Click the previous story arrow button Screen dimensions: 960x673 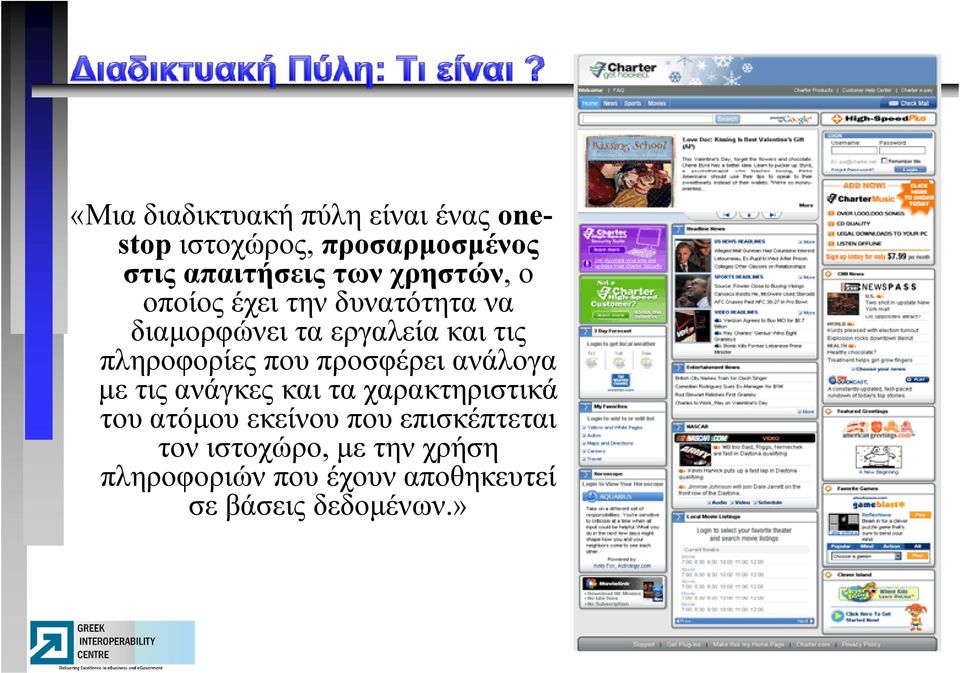[x=726, y=214]
